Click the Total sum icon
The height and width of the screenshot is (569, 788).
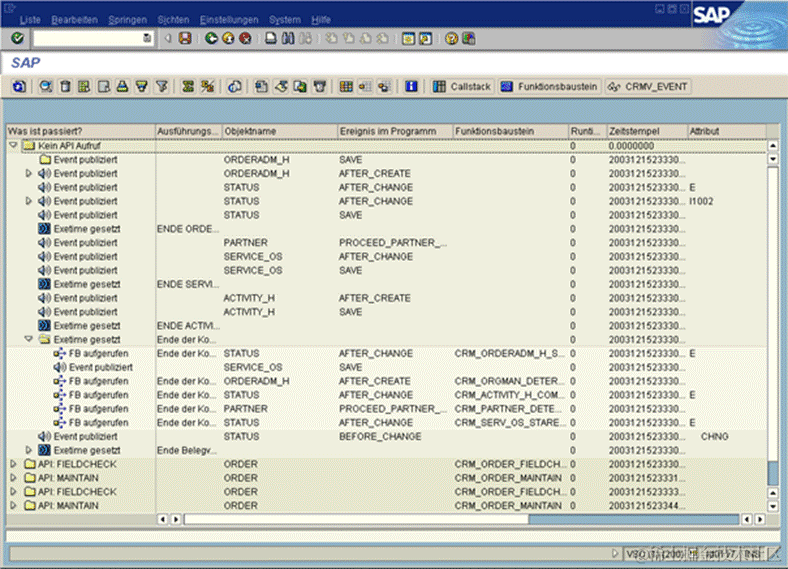point(188,86)
